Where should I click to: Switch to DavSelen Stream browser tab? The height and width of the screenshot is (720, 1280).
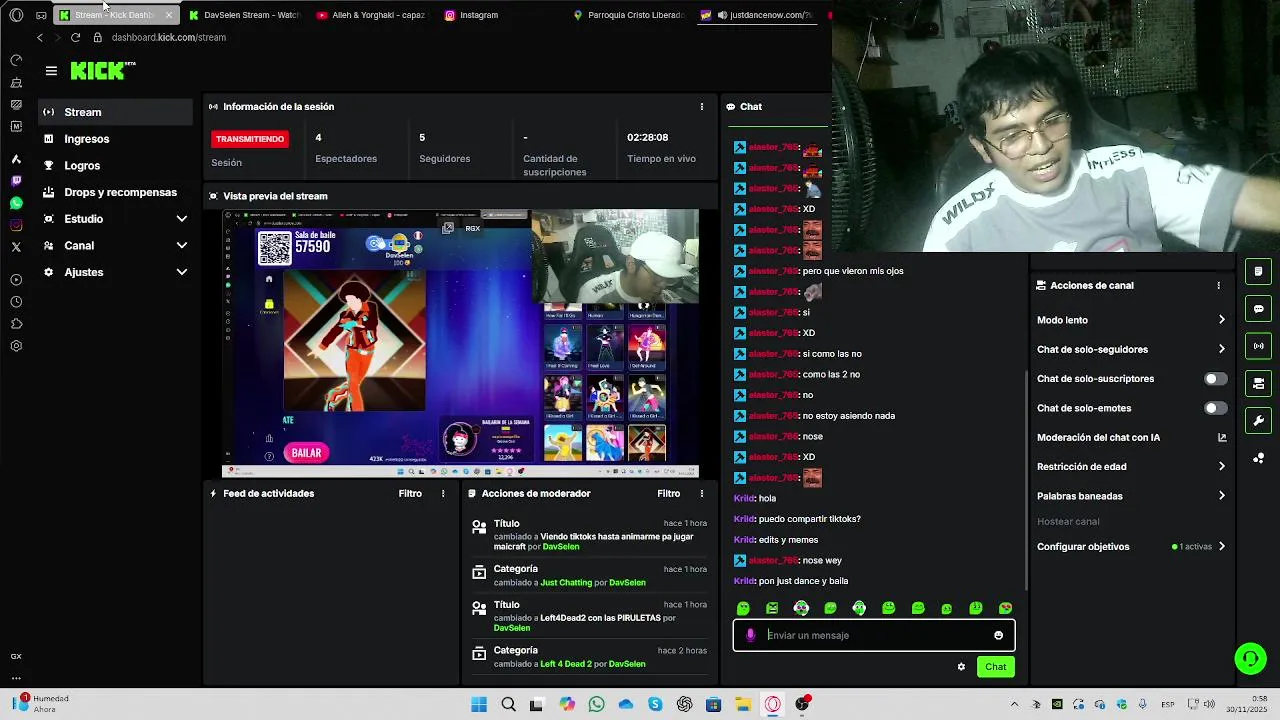(243, 15)
